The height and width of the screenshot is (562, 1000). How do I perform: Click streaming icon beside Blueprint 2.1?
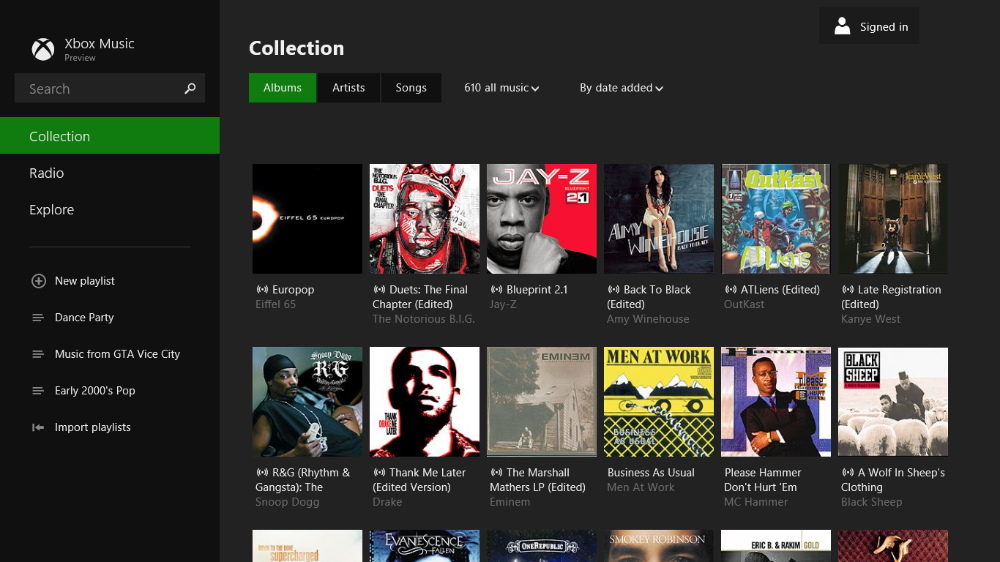click(496, 290)
